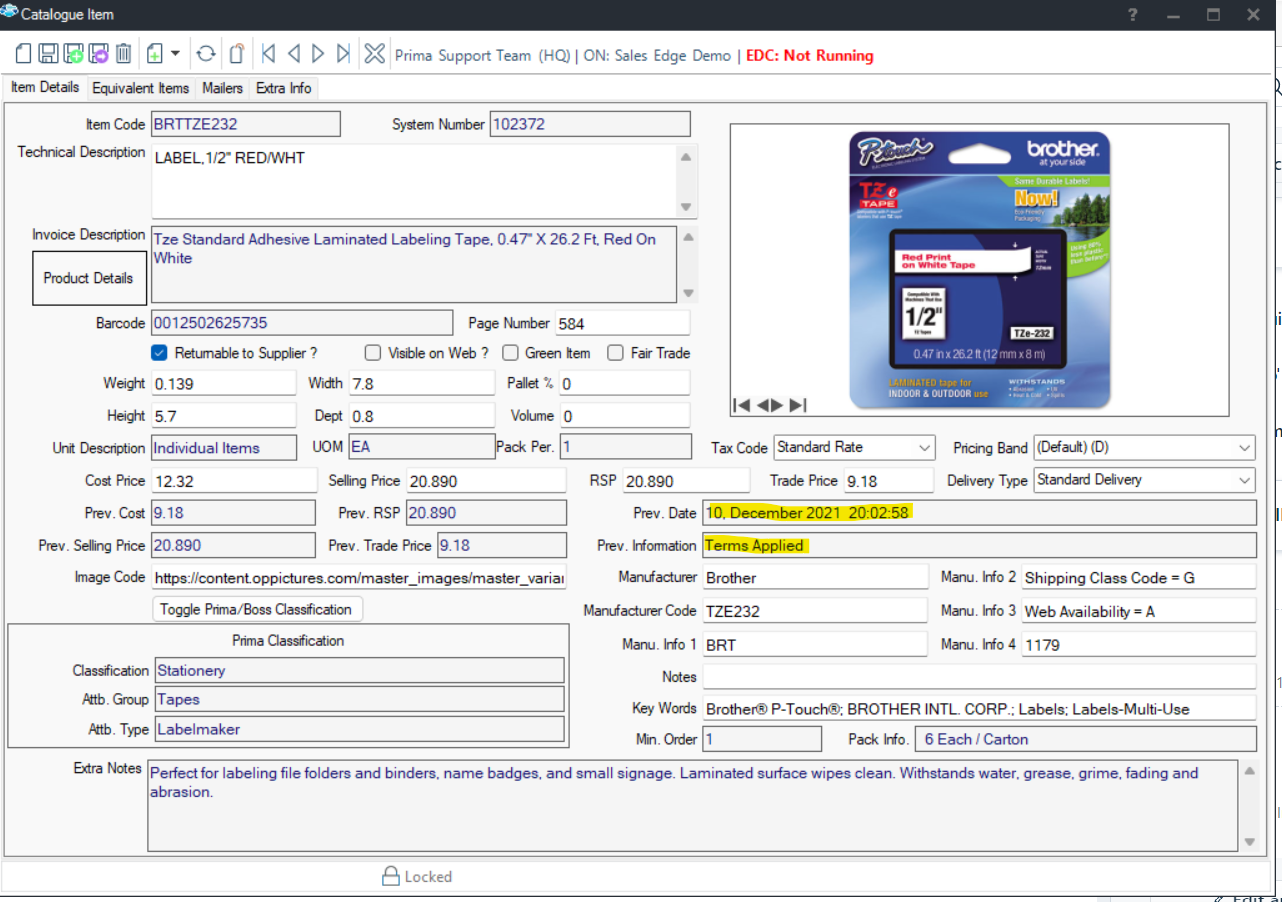Click into the Manu. Info 2 field
The width and height of the screenshot is (1282, 902).
(1138, 577)
